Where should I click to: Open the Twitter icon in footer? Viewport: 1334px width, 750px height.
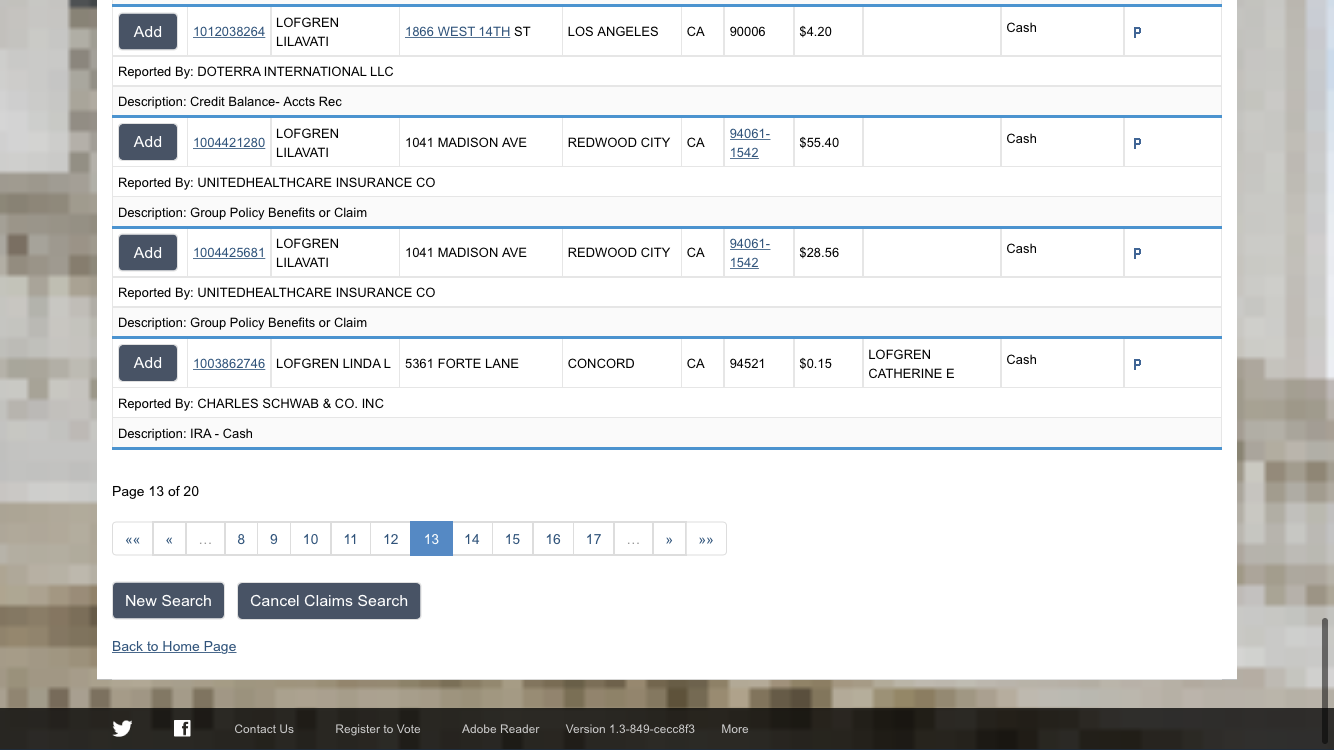click(122, 728)
